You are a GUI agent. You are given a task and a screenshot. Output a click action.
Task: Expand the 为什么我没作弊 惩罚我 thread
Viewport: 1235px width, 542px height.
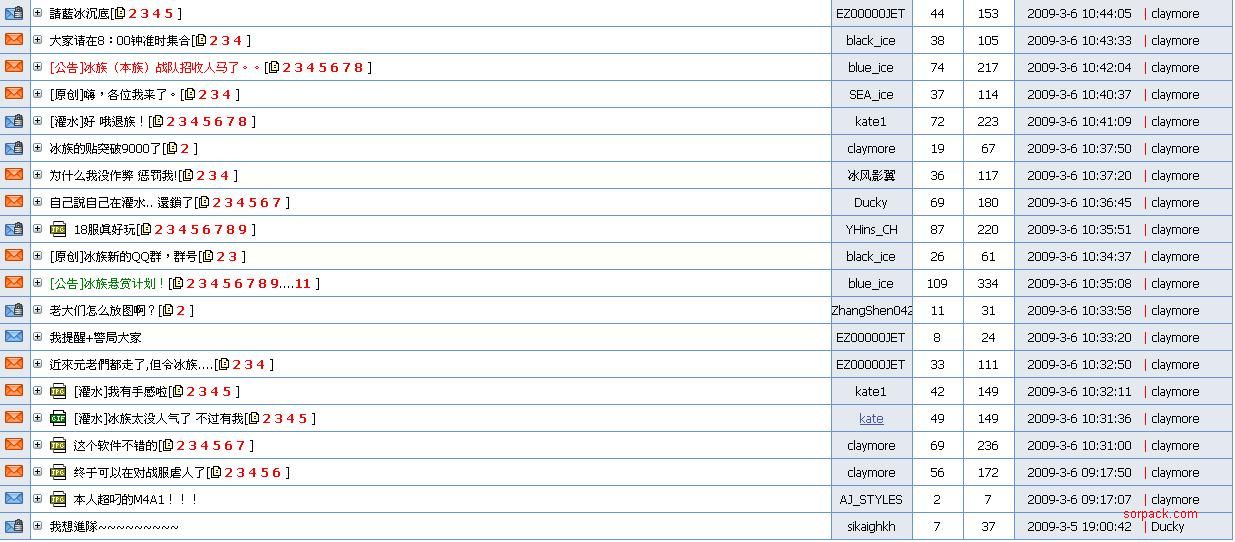click(x=38, y=175)
